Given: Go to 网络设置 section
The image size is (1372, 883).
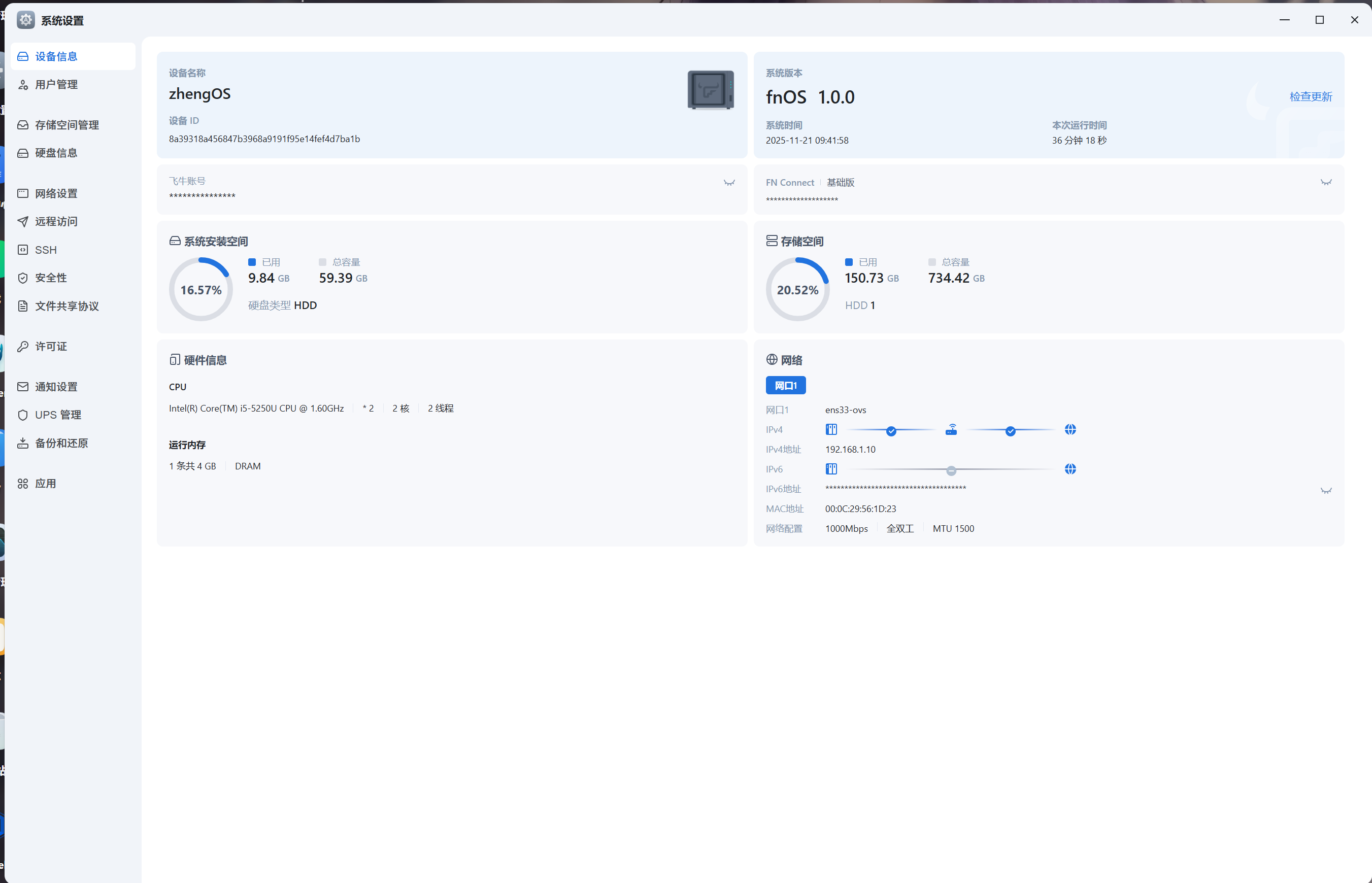Looking at the screenshot, I should coord(56,194).
